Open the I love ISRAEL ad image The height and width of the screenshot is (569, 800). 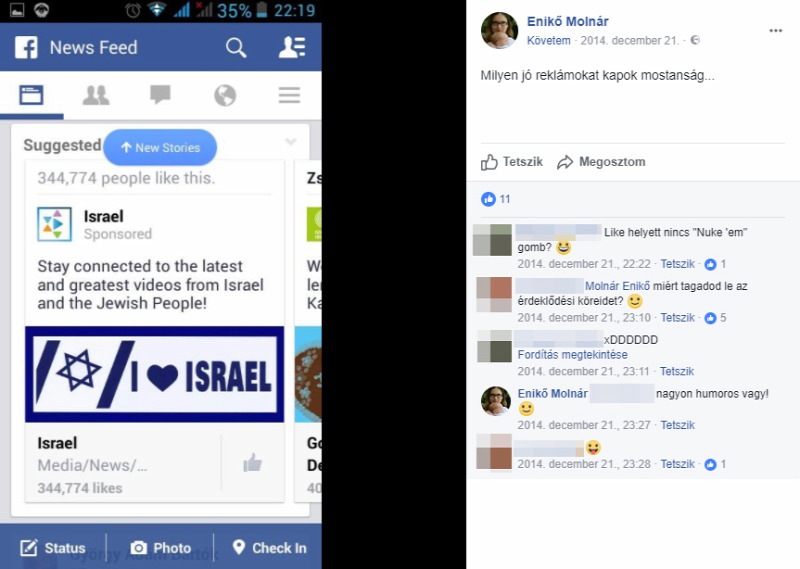pyautogui.click(x=155, y=375)
